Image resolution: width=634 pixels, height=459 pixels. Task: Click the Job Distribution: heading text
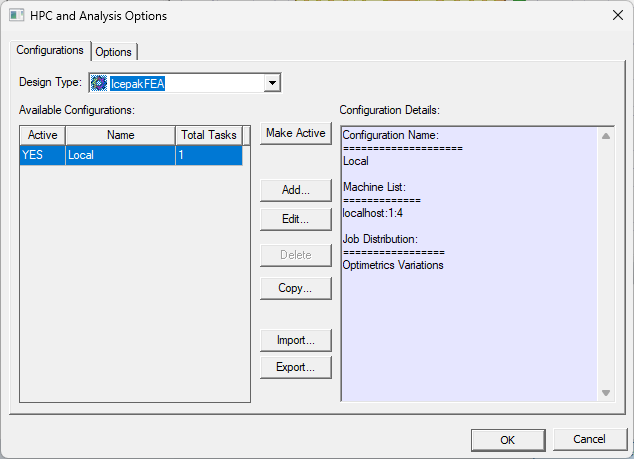(380, 239)
